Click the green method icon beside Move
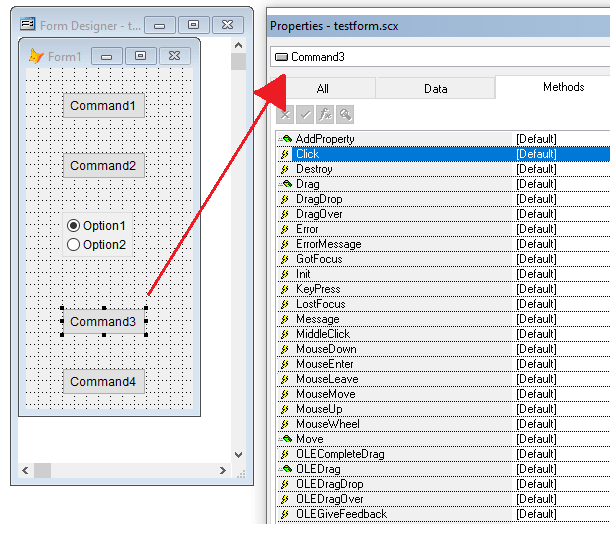 coord(286,439)
